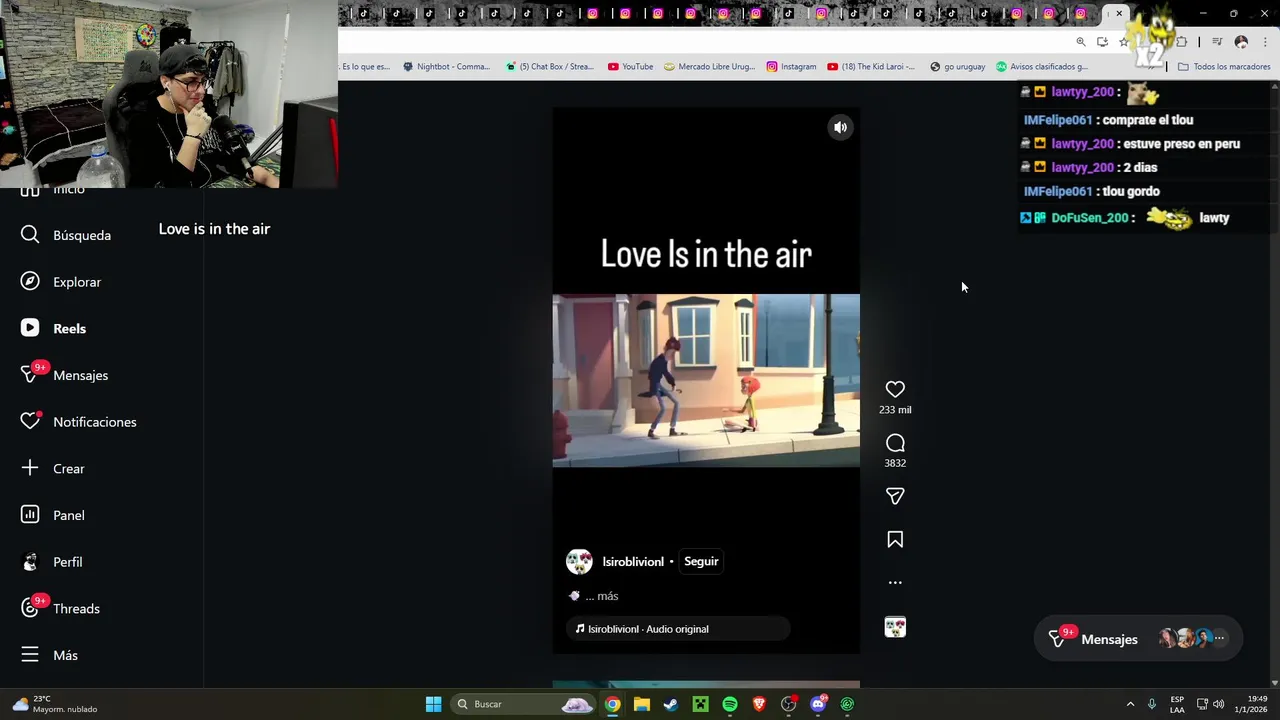
Task: Open the weather widget showing 23°C
Action: 54,704
